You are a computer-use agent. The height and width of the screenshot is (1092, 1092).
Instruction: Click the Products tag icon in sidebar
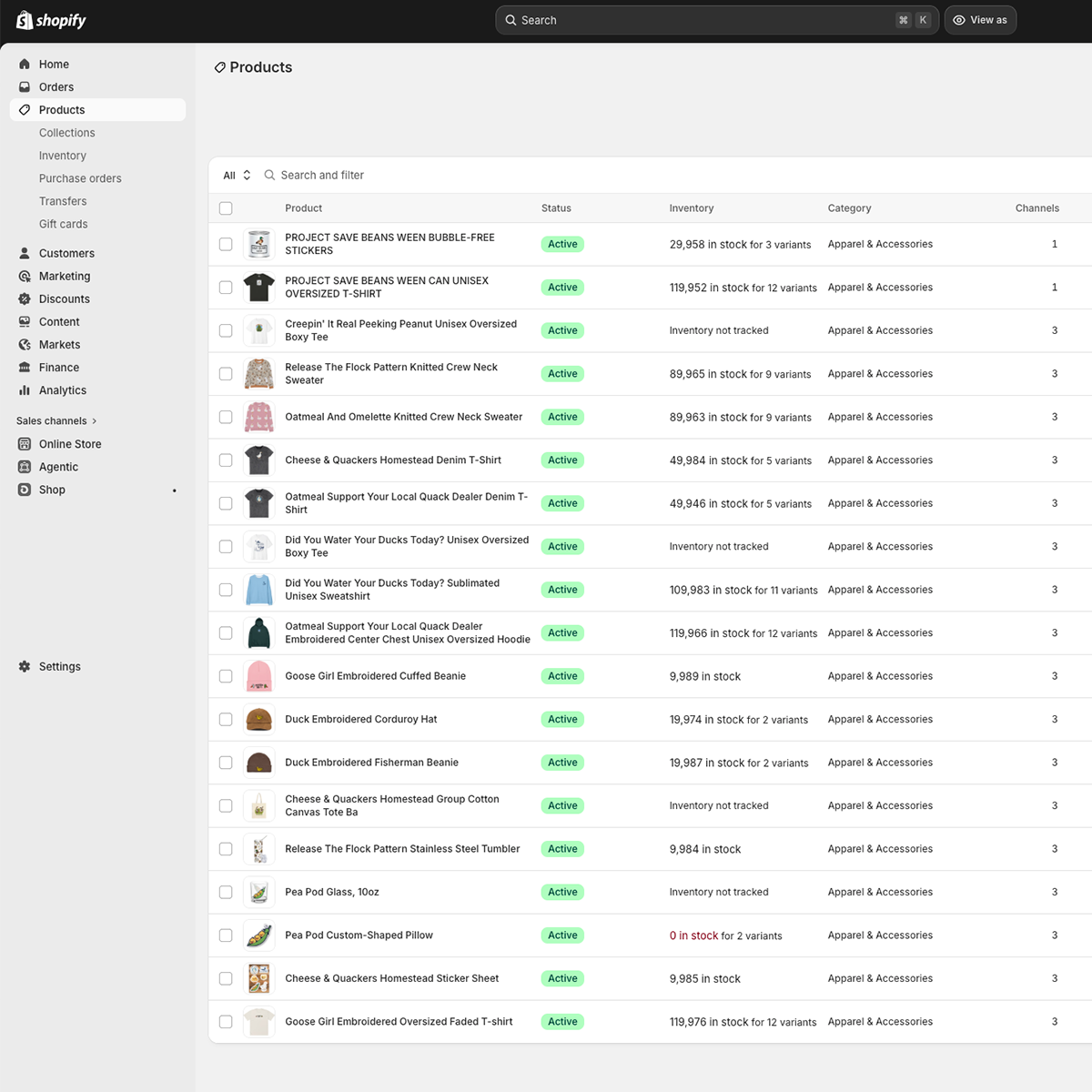25,110
